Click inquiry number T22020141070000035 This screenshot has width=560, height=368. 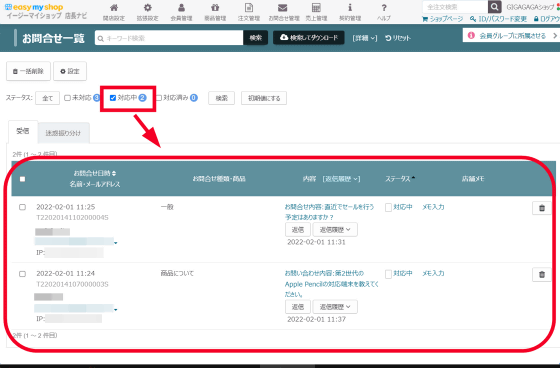pyautogui.click(x=72, y=284)
